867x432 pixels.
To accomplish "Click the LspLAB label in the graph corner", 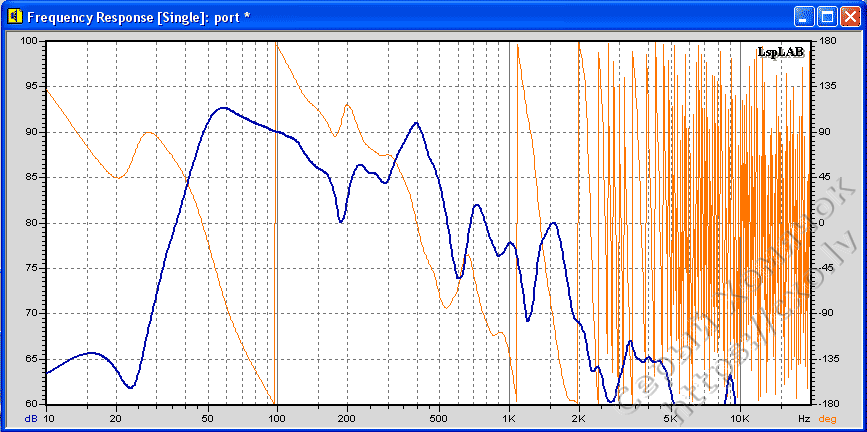I will point(781,52).
